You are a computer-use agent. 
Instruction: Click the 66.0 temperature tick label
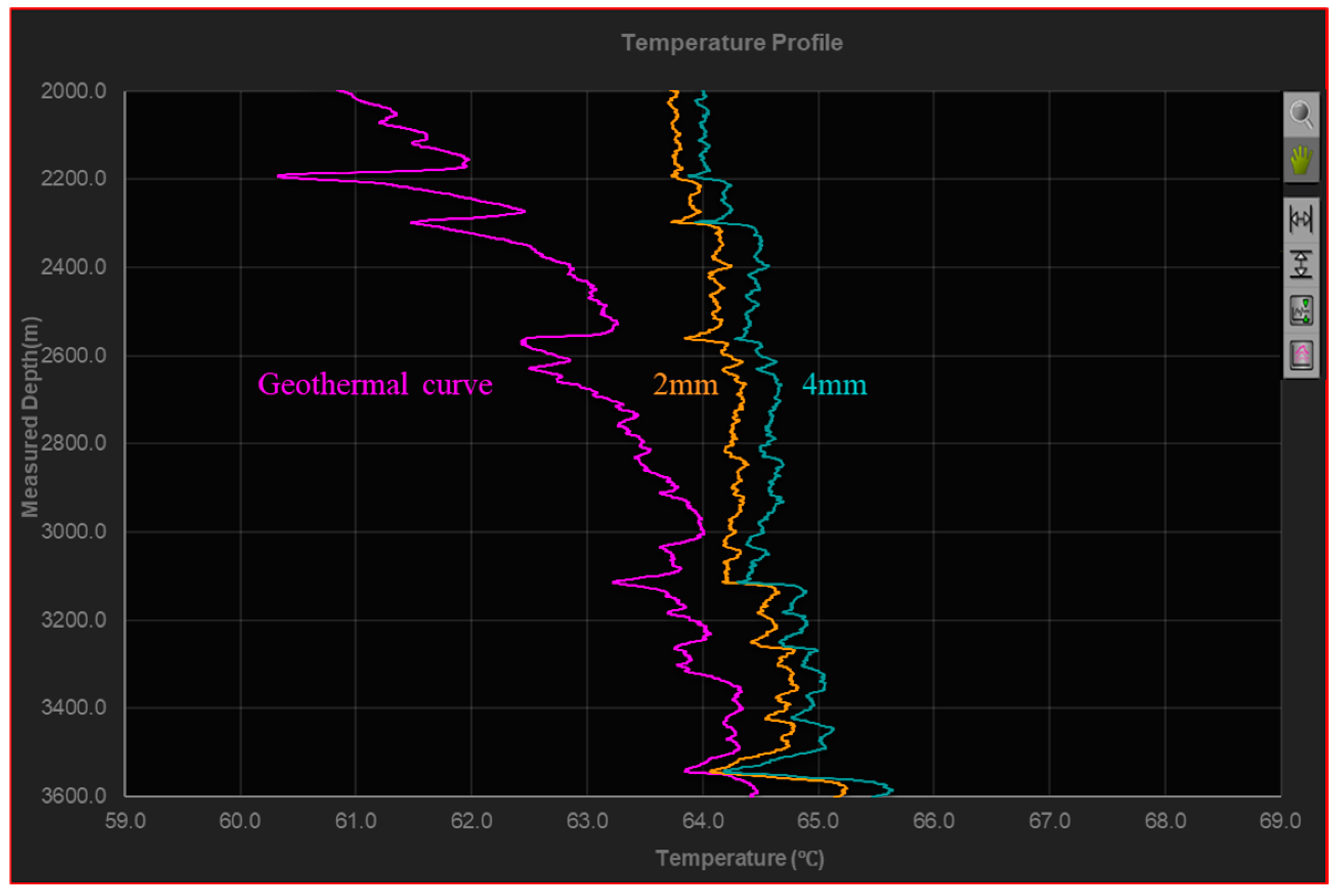933,821
